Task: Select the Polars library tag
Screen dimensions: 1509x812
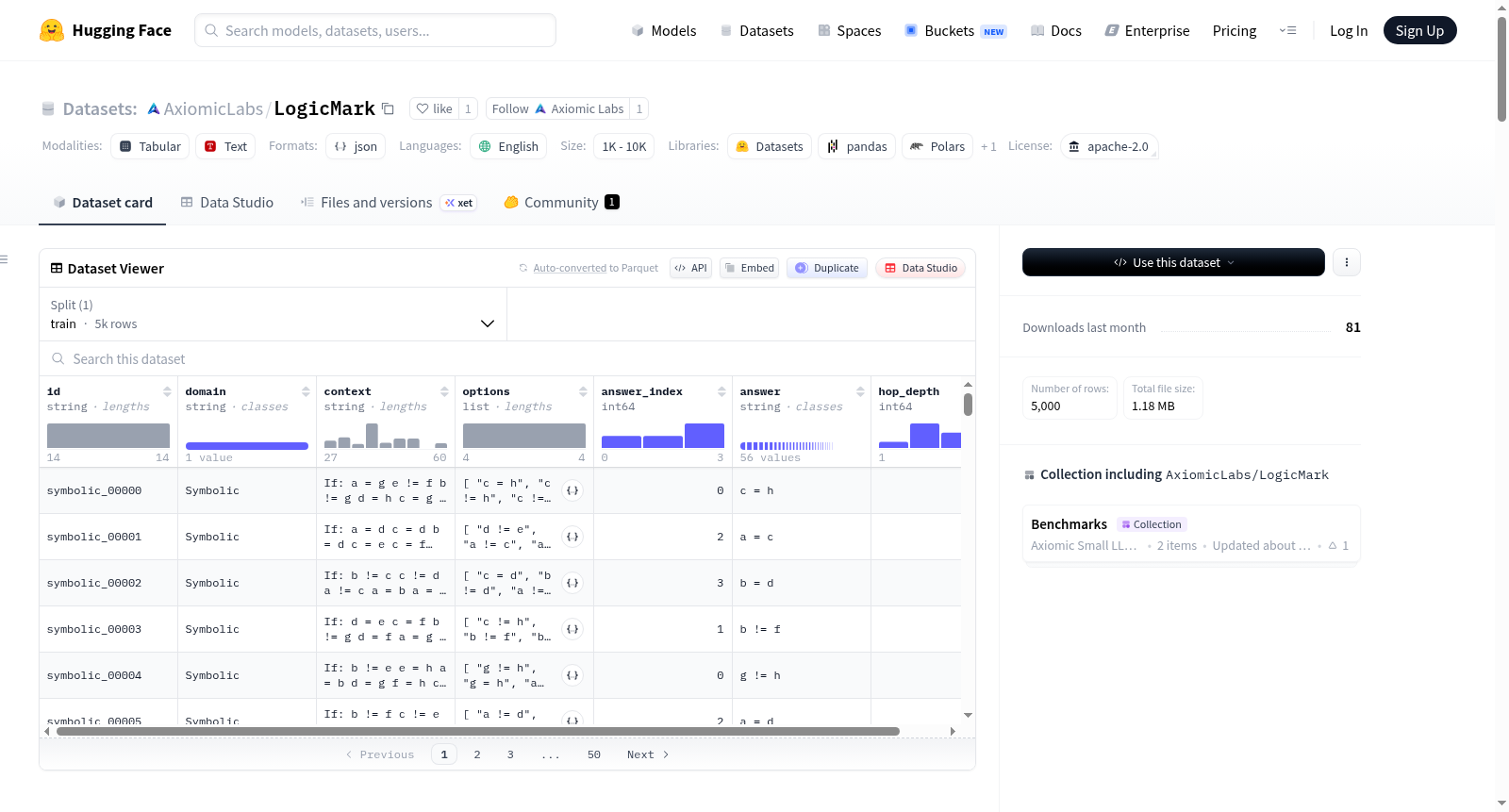Action: (937, 146)
